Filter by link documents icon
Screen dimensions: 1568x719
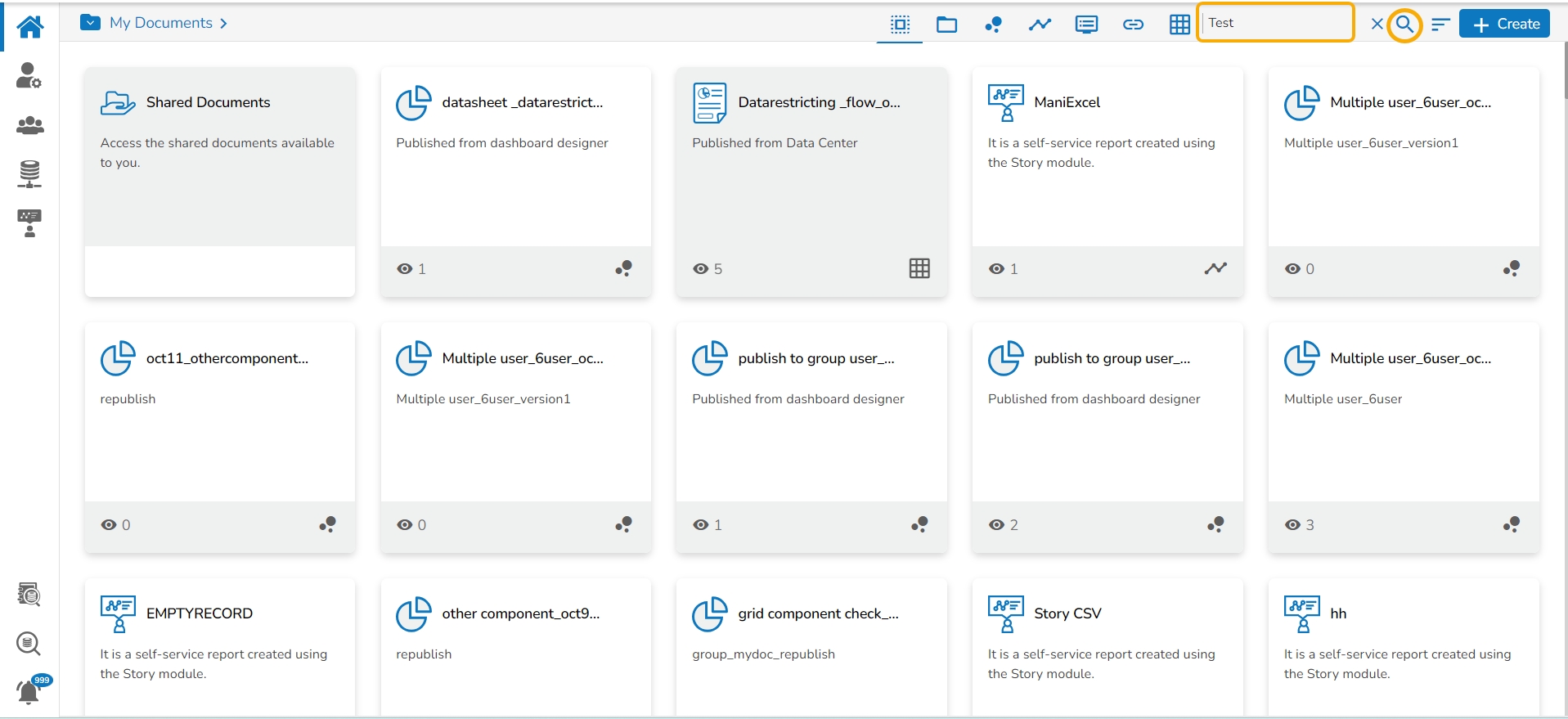pos(1133,25)
